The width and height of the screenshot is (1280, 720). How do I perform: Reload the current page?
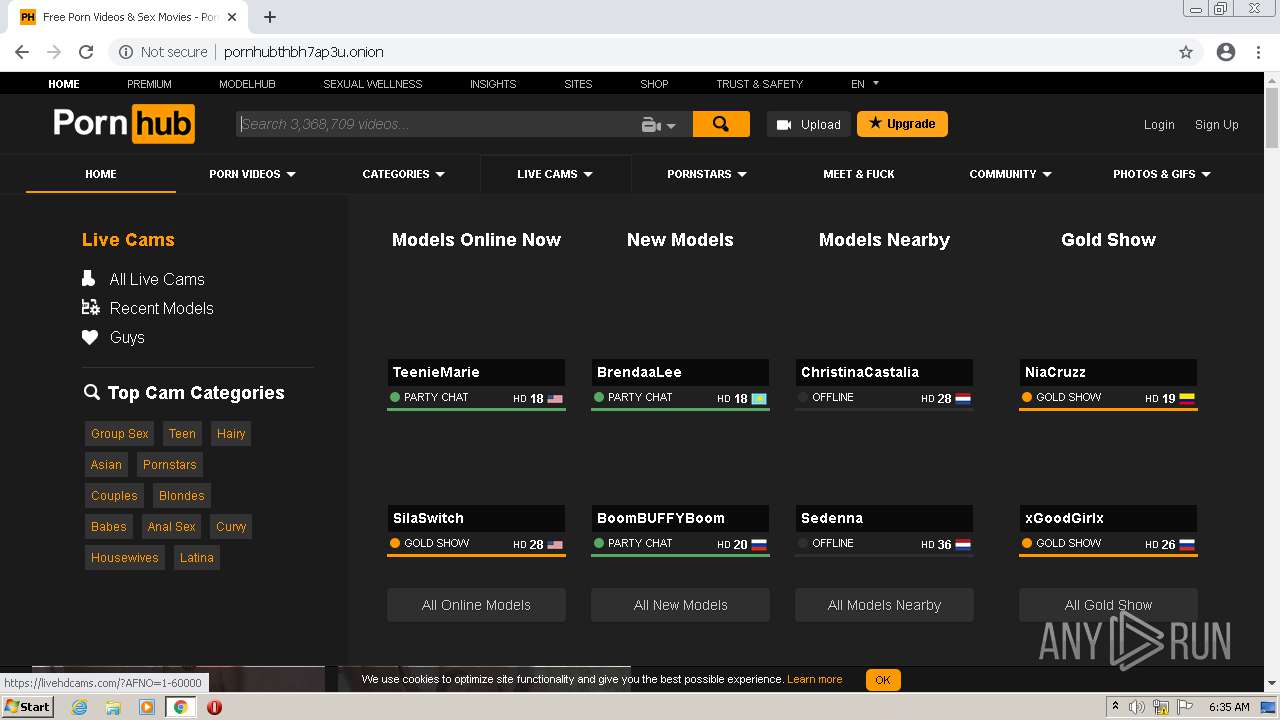(x=86, y=52)
